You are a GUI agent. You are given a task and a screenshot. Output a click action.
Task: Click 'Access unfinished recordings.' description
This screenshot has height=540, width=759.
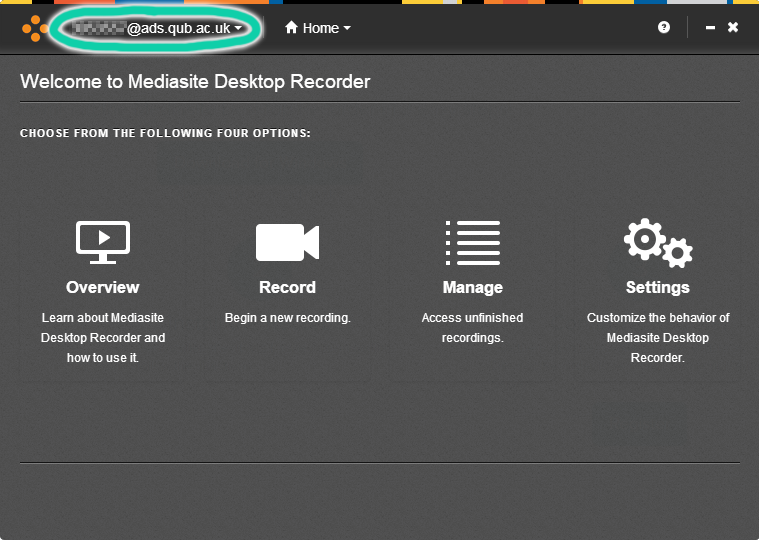pos(472,328)
